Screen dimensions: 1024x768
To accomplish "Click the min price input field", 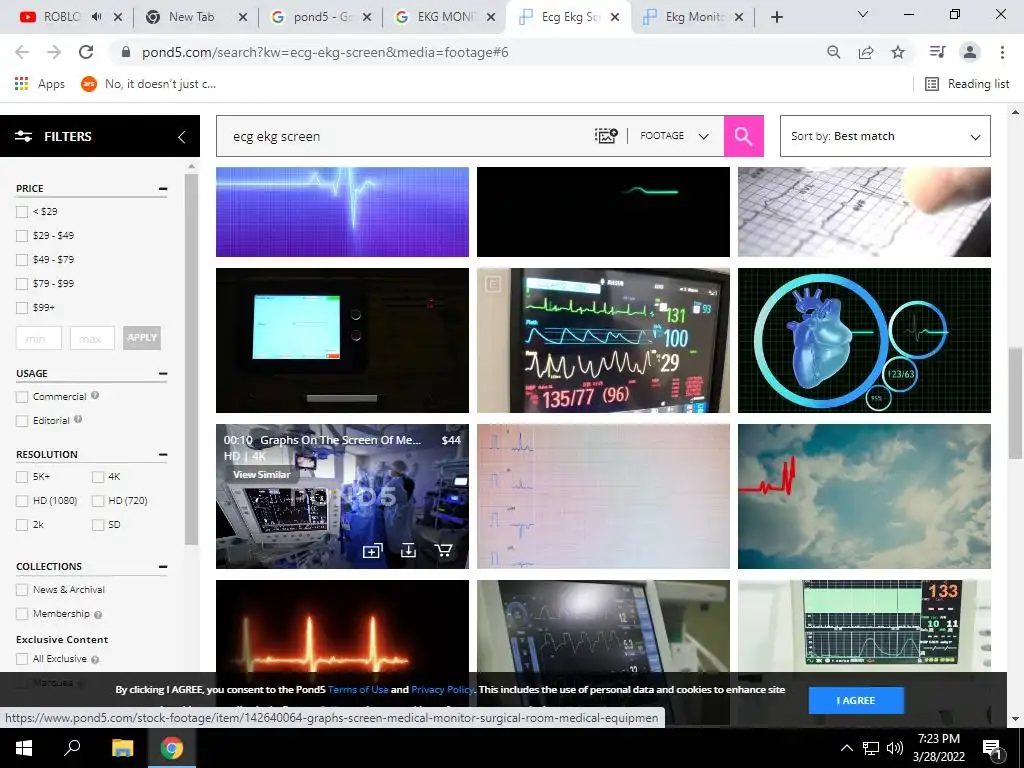I will pos(39,338).
